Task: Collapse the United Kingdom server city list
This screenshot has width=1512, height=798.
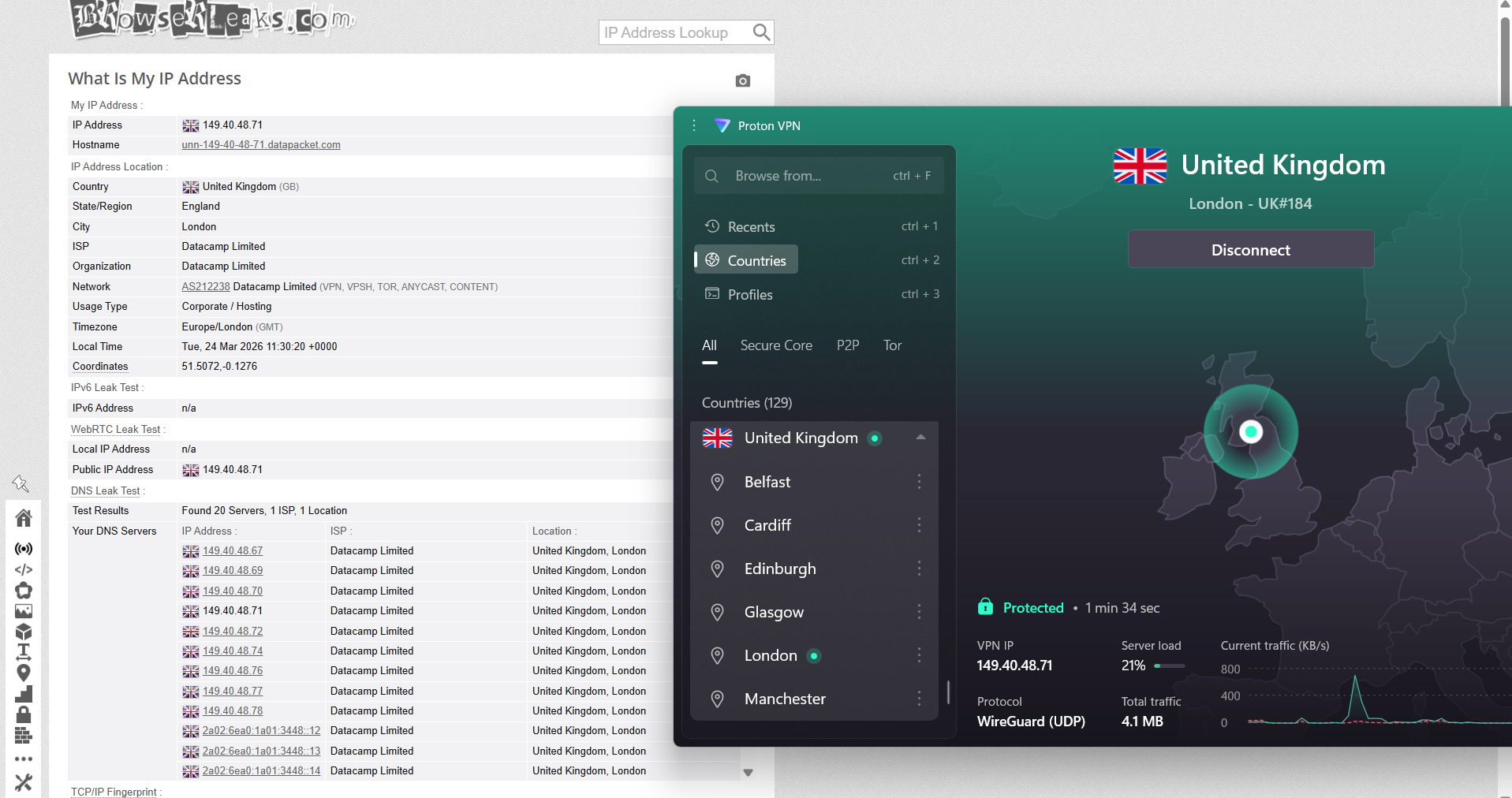Action: click(920, 437)
